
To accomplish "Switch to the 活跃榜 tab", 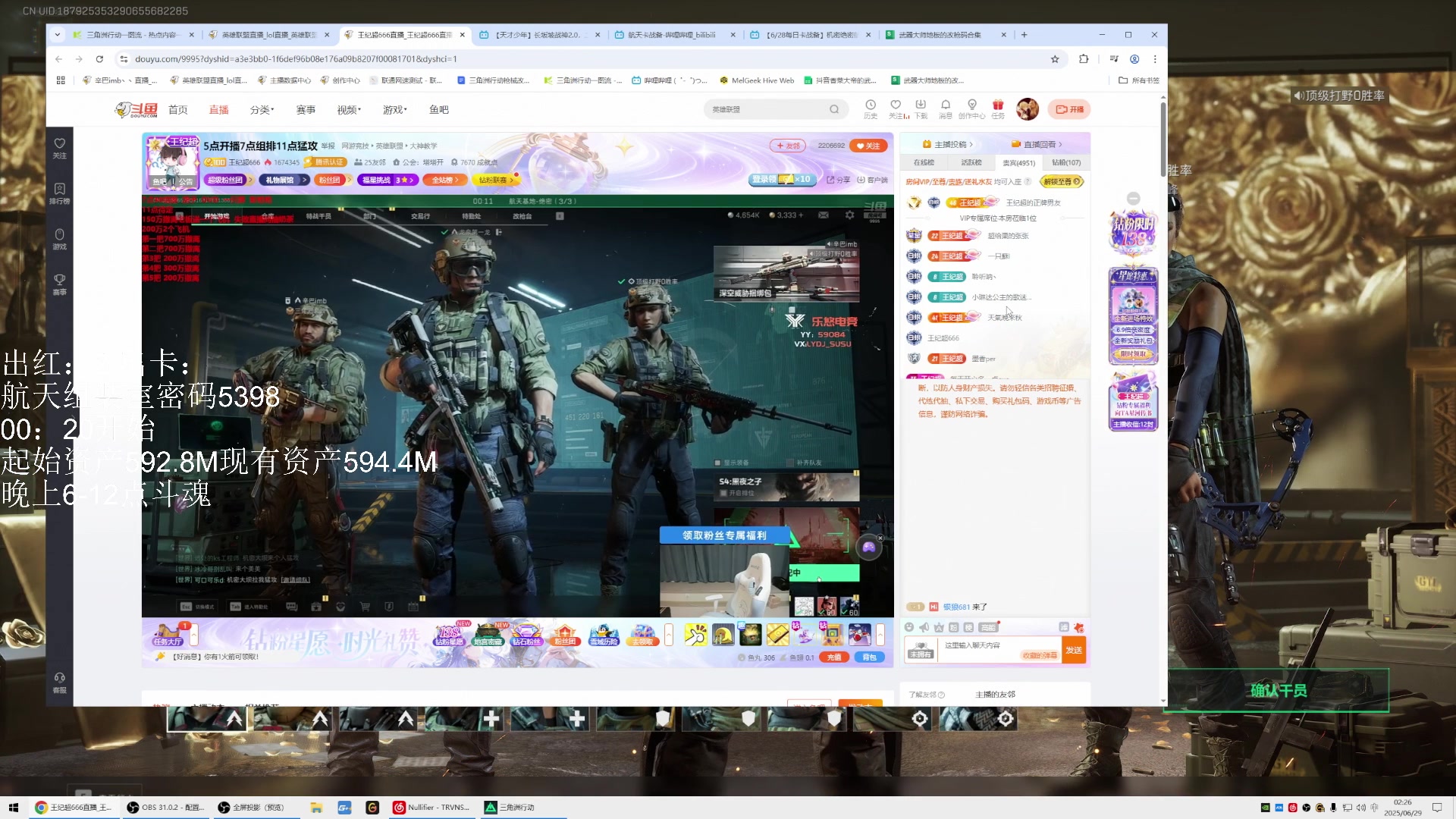I will click(x=971, y=162).
